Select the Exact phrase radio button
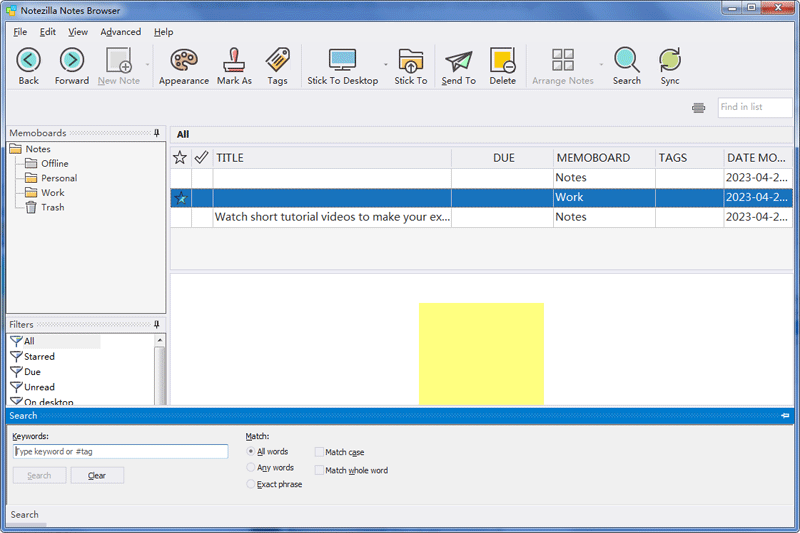This screenshot has width=800, height=533. (x=251, y=484)
